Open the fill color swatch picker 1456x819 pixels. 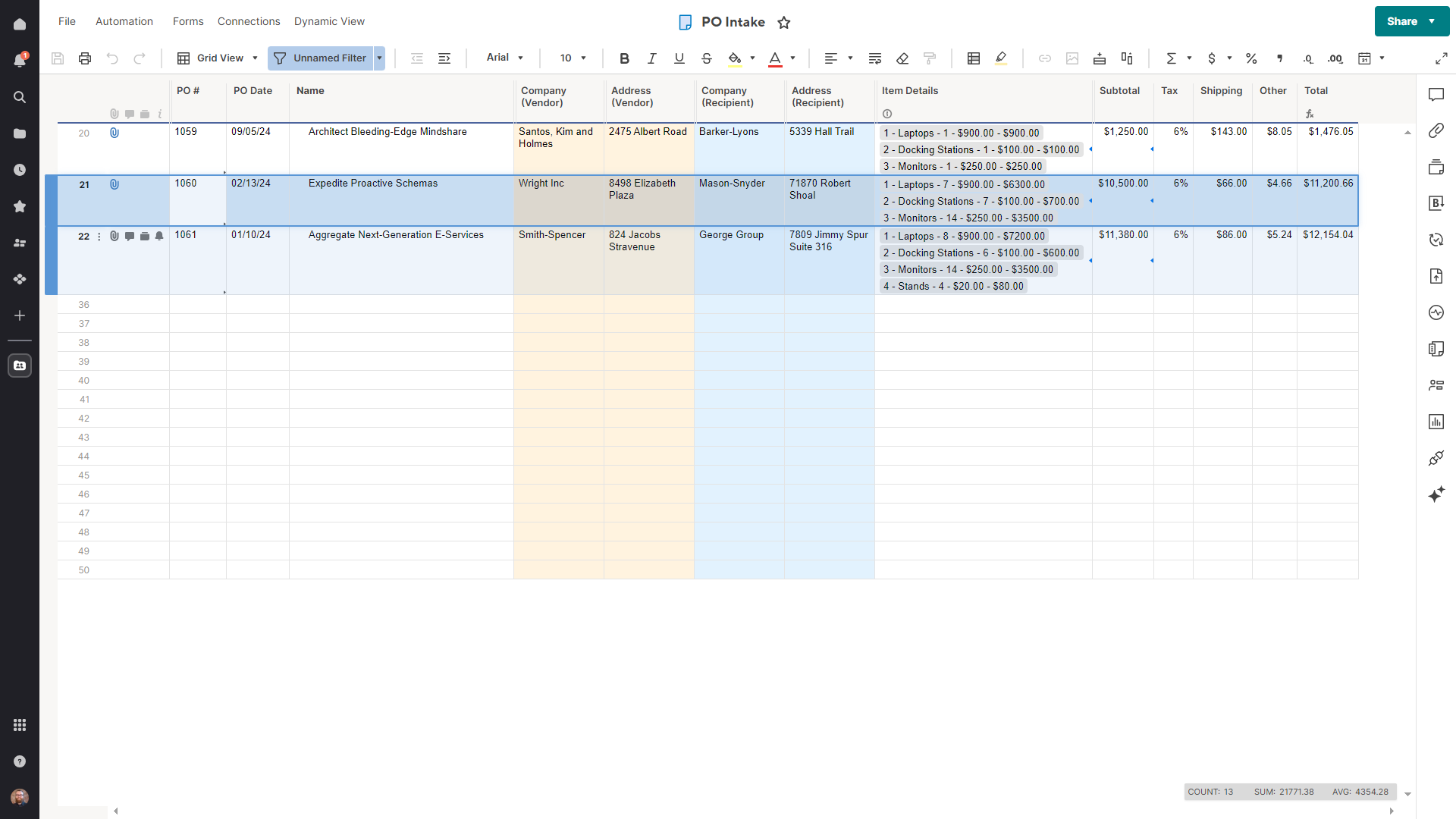click(x=753, y=58)
